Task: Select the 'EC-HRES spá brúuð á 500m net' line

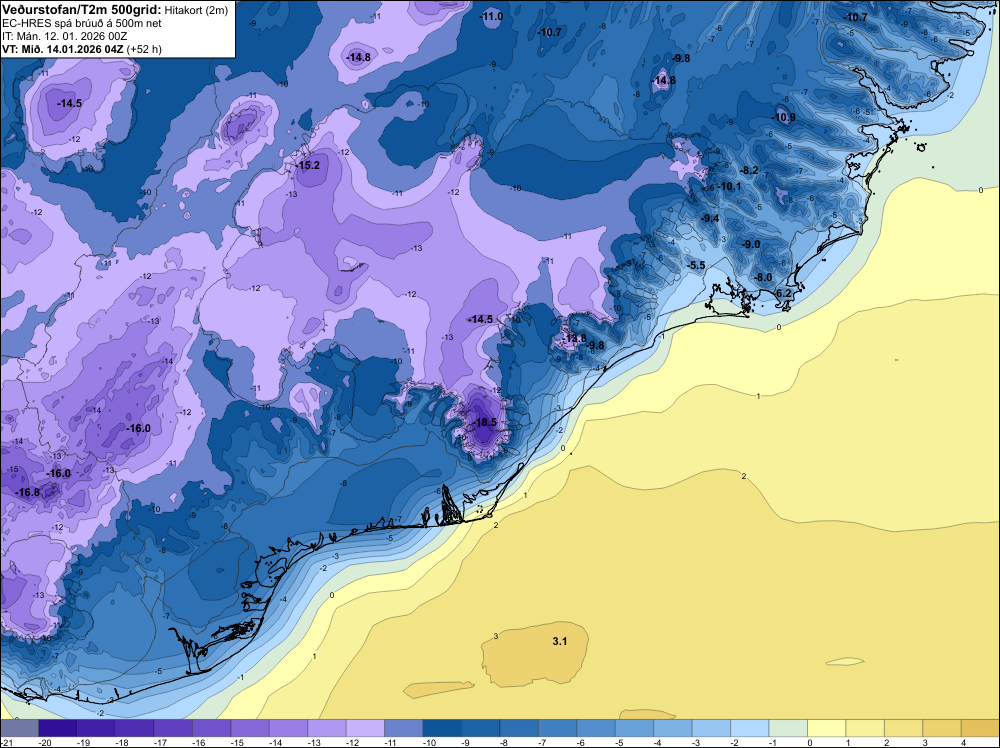Action: point(82,23)
